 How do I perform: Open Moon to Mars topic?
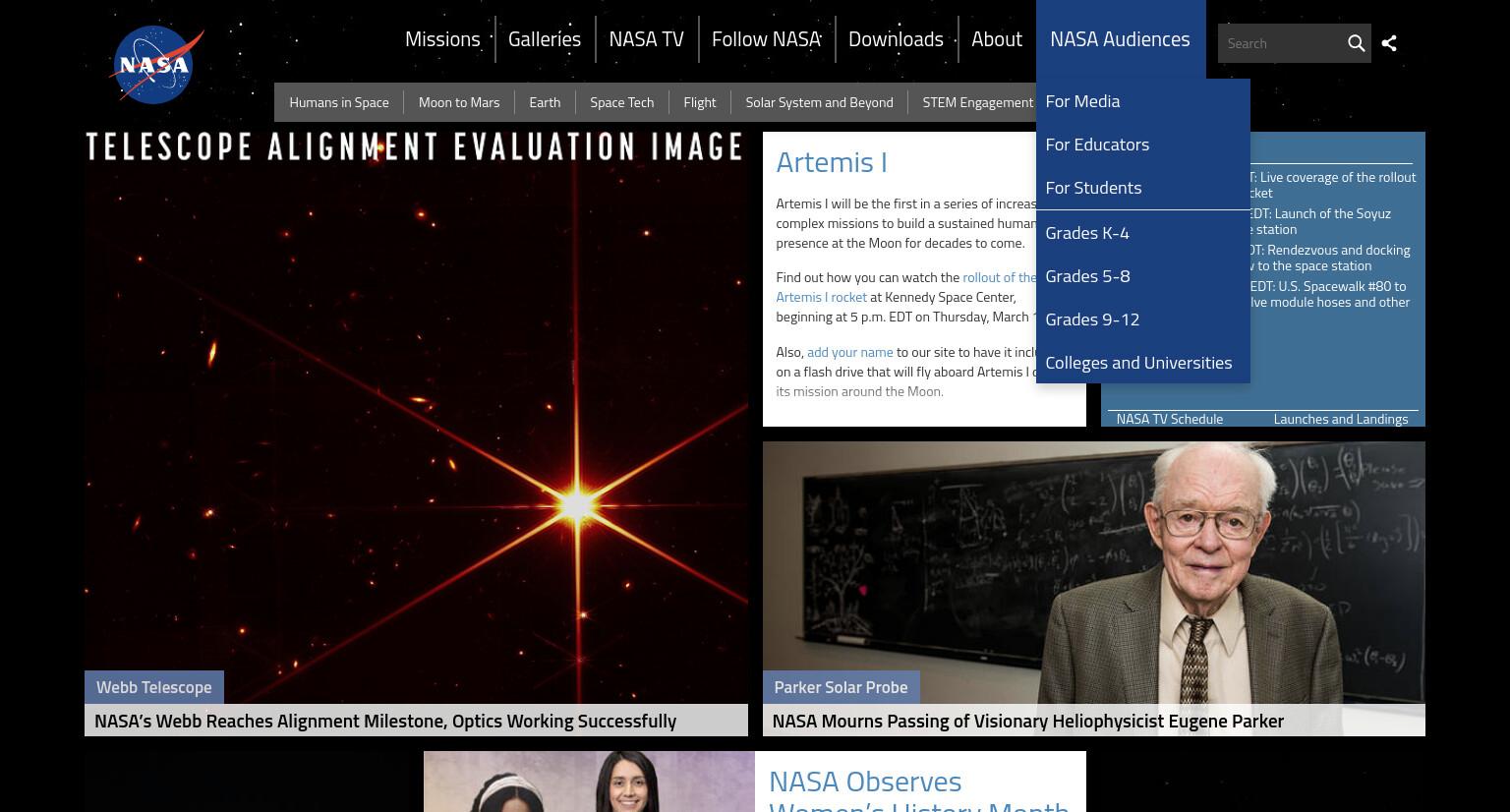[459, 102]
